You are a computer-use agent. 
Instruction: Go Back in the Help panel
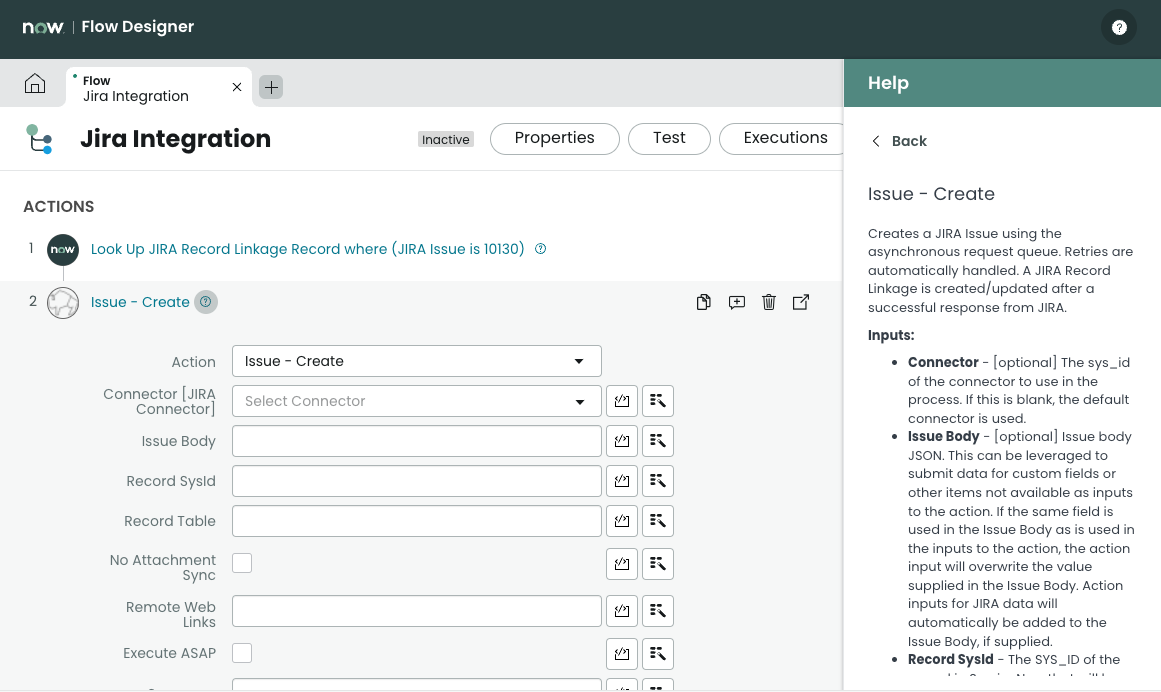(899, 141)
